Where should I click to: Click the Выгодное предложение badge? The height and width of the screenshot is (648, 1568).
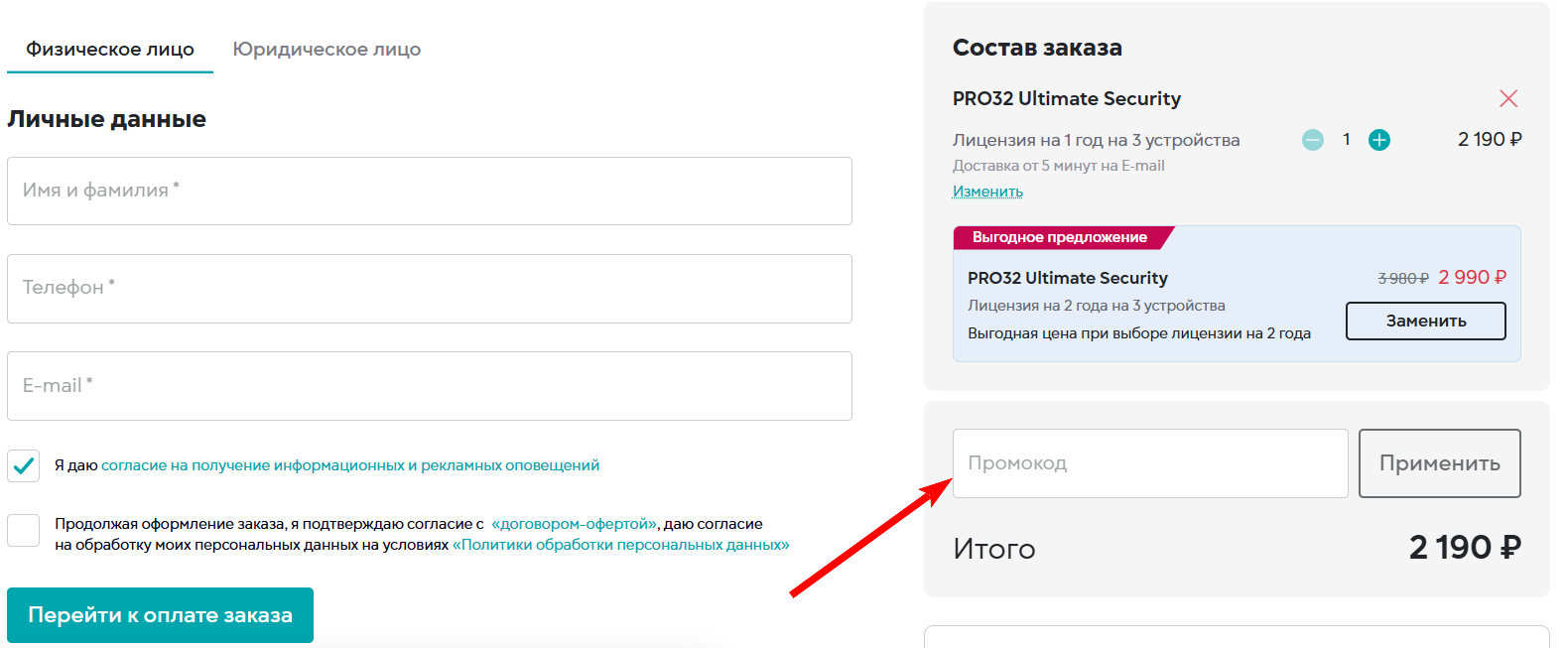click(x=1059, y=237)
